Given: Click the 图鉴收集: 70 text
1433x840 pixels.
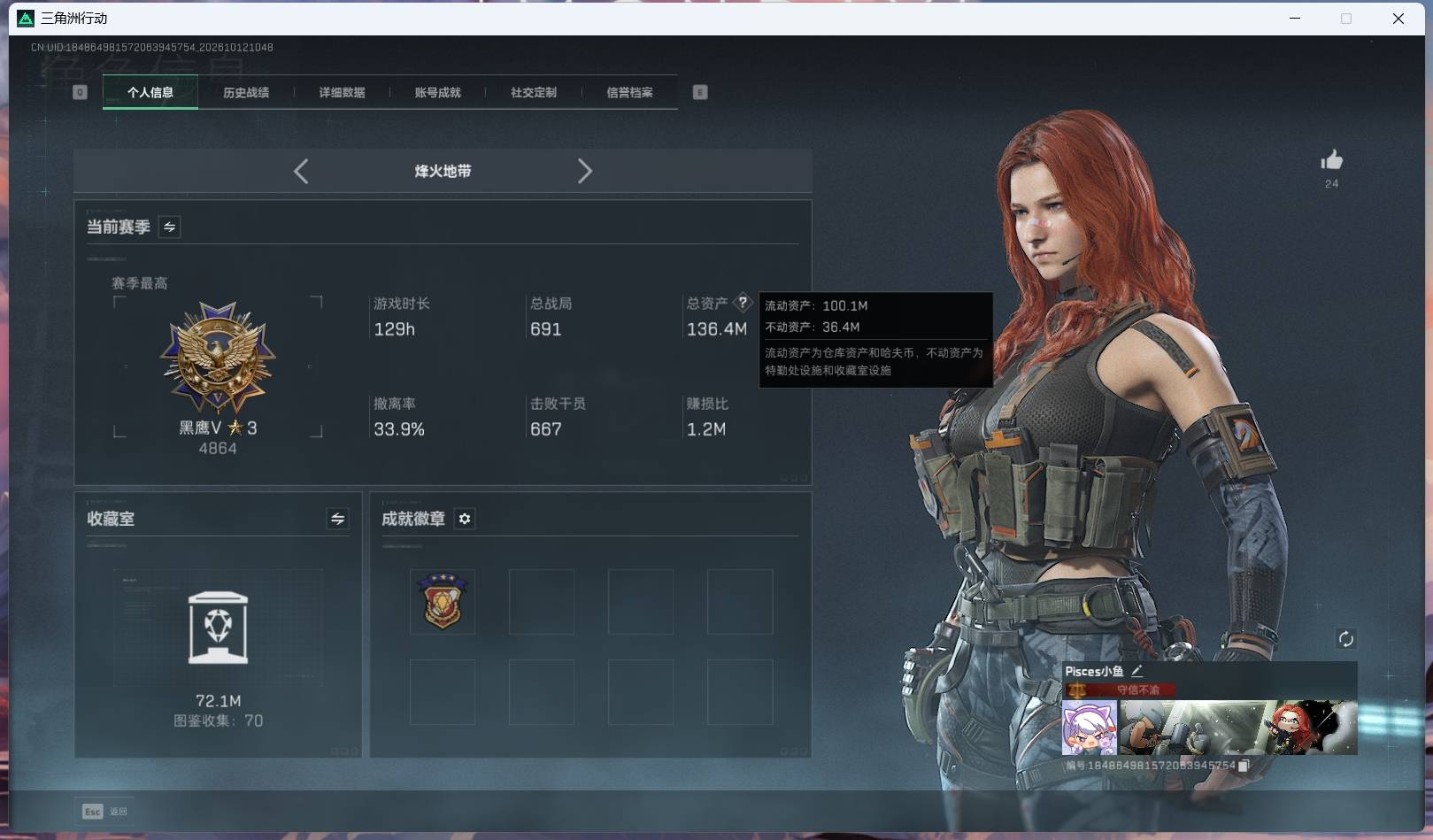Looking at the screenshot, I should (x=219, y=721).
